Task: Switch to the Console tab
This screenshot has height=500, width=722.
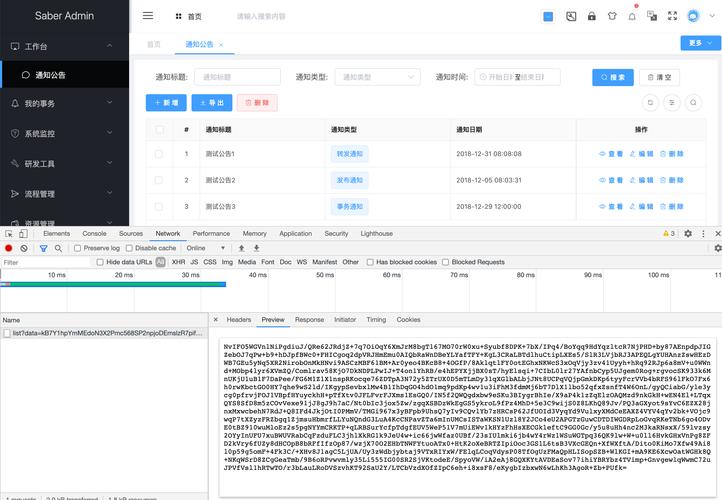Action: pyautogui.click(x=94, y=233)
